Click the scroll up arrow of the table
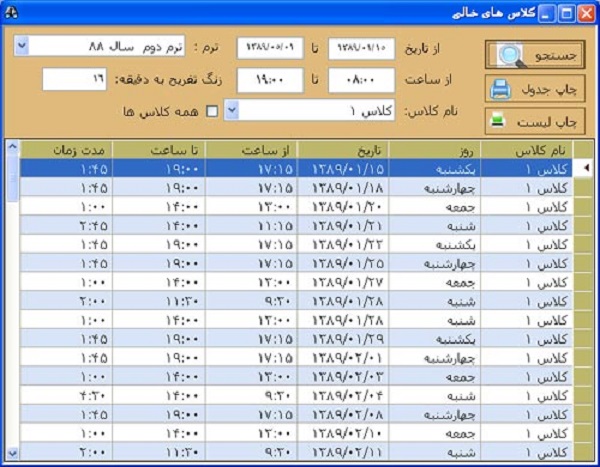 point(12,148)
